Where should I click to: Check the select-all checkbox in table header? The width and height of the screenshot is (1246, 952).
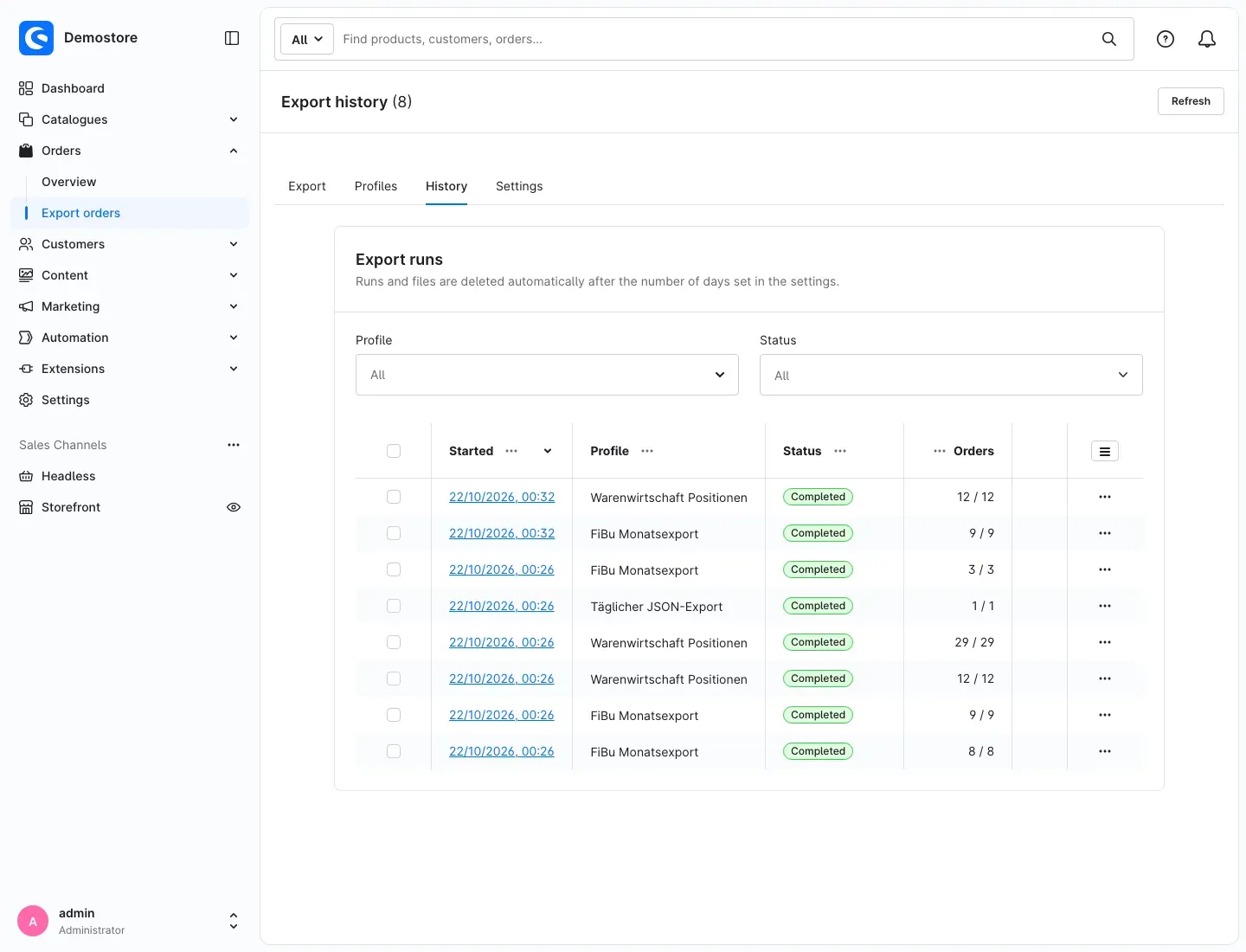click(394, 451)
